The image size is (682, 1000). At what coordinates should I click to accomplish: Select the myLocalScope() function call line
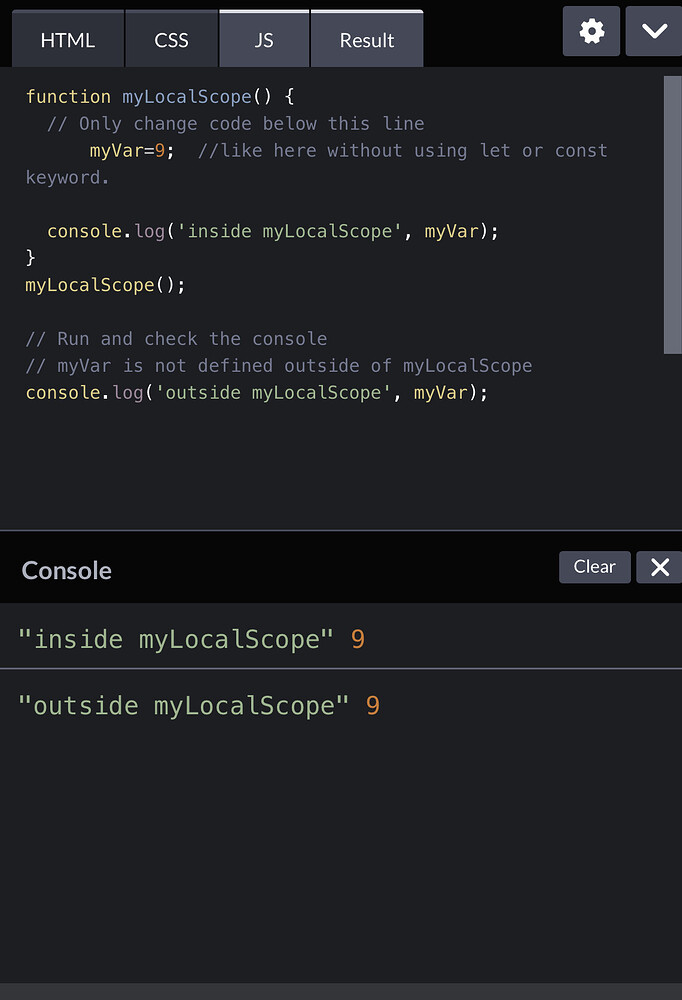[90, 285]
